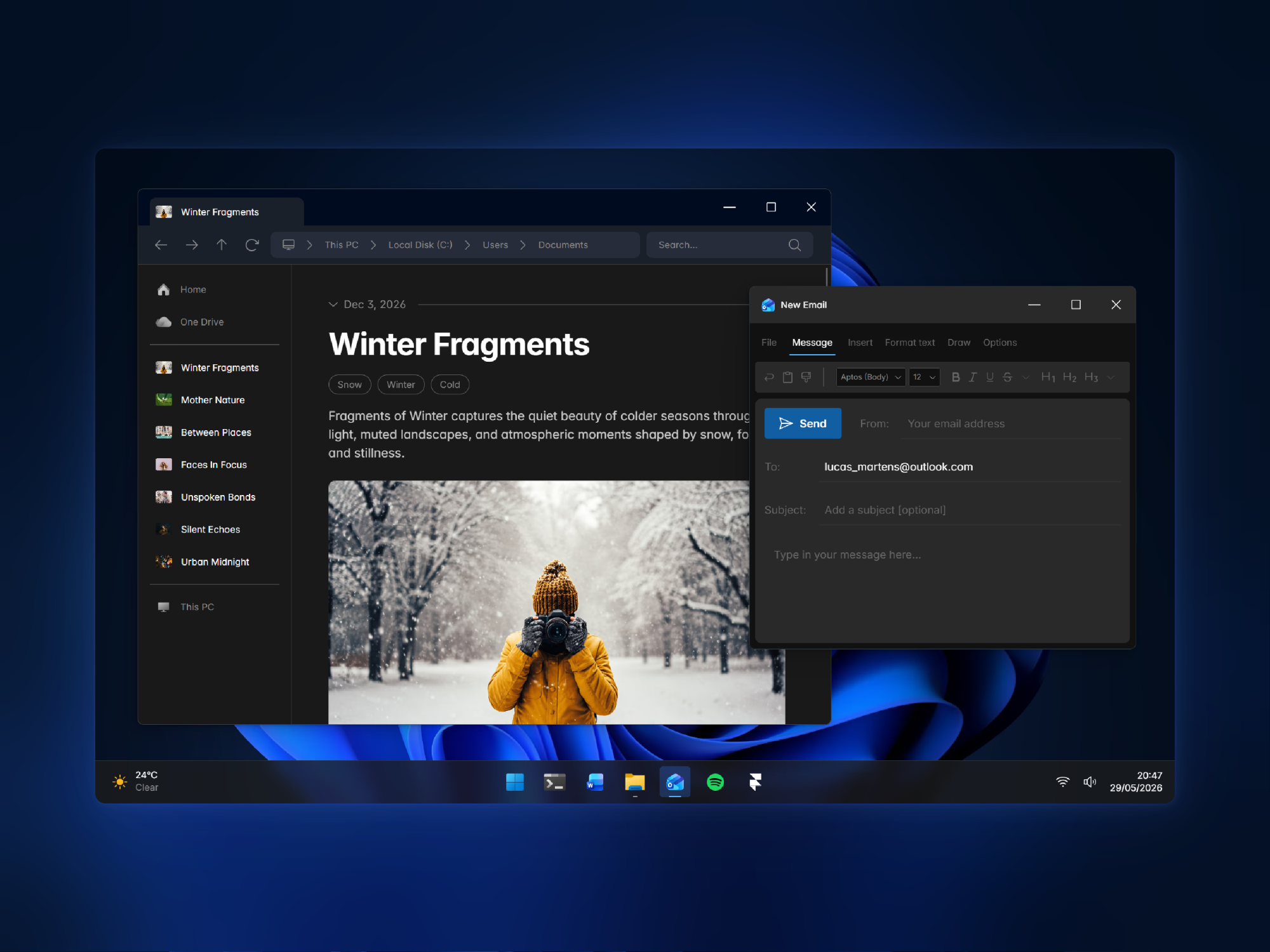Expand the breadcrumb chevron after Users
The width and height of the screenshot is (1270, 952).
[523, 245]
